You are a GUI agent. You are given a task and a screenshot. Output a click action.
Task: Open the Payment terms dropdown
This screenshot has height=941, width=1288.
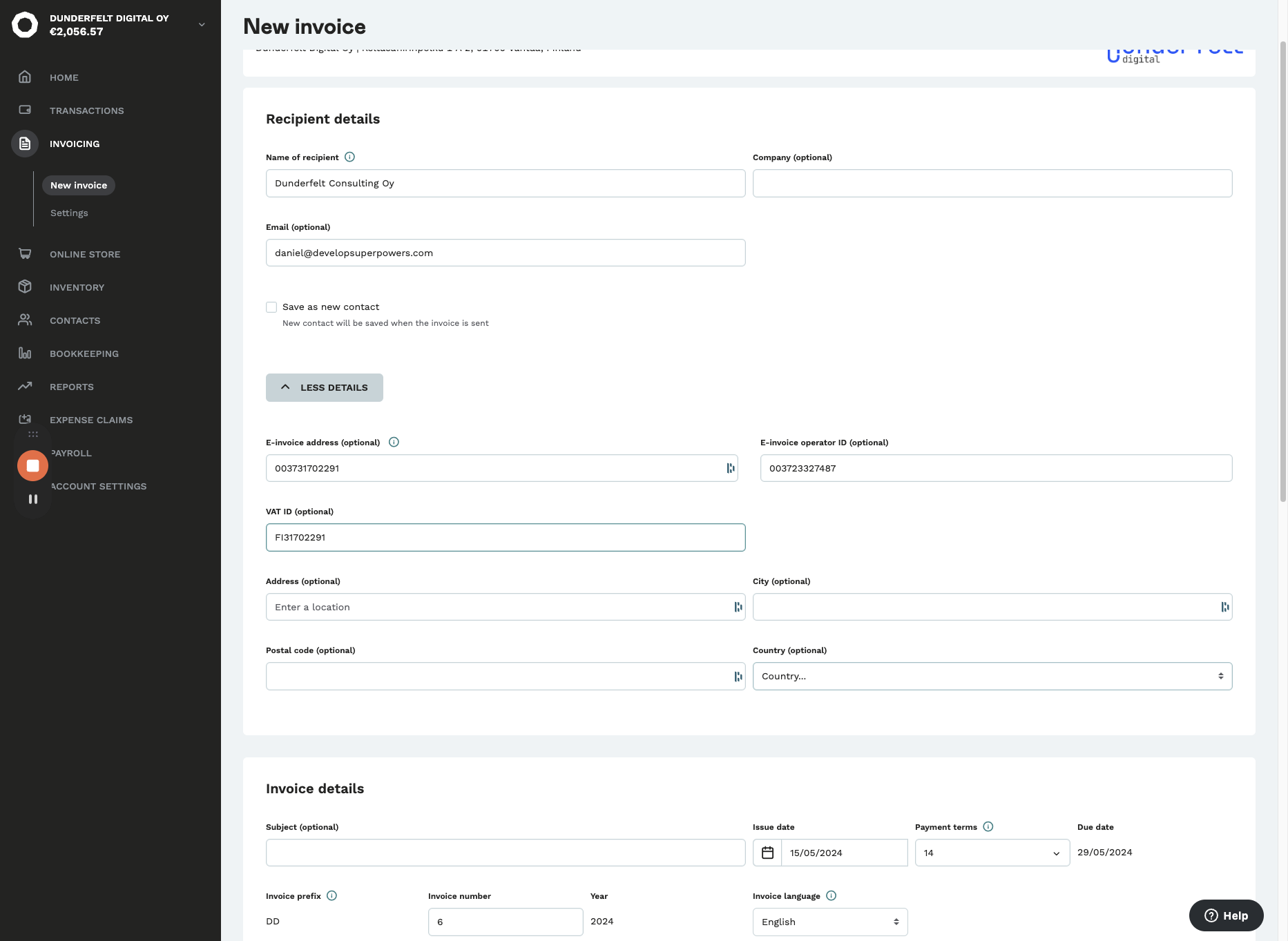(x=992, y=853)
